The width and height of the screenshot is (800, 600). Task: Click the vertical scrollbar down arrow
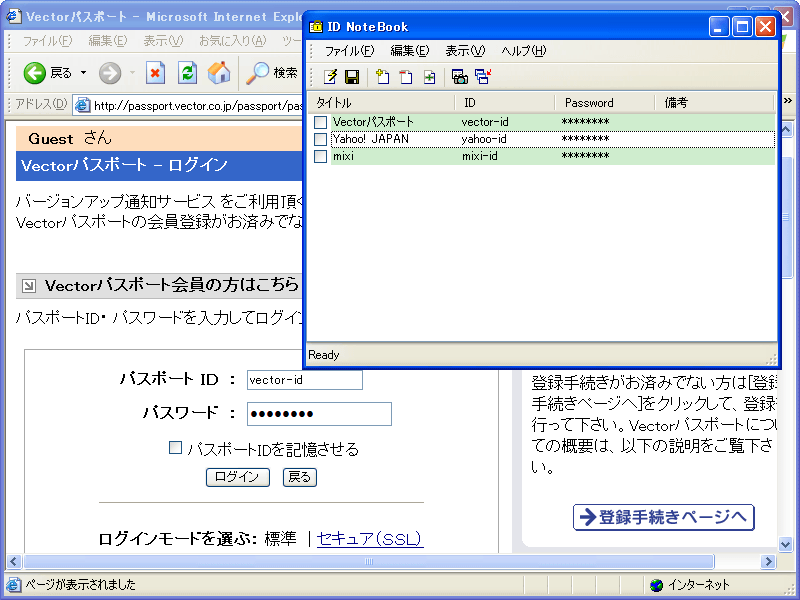pyautogui.click(x=786, y=544)
